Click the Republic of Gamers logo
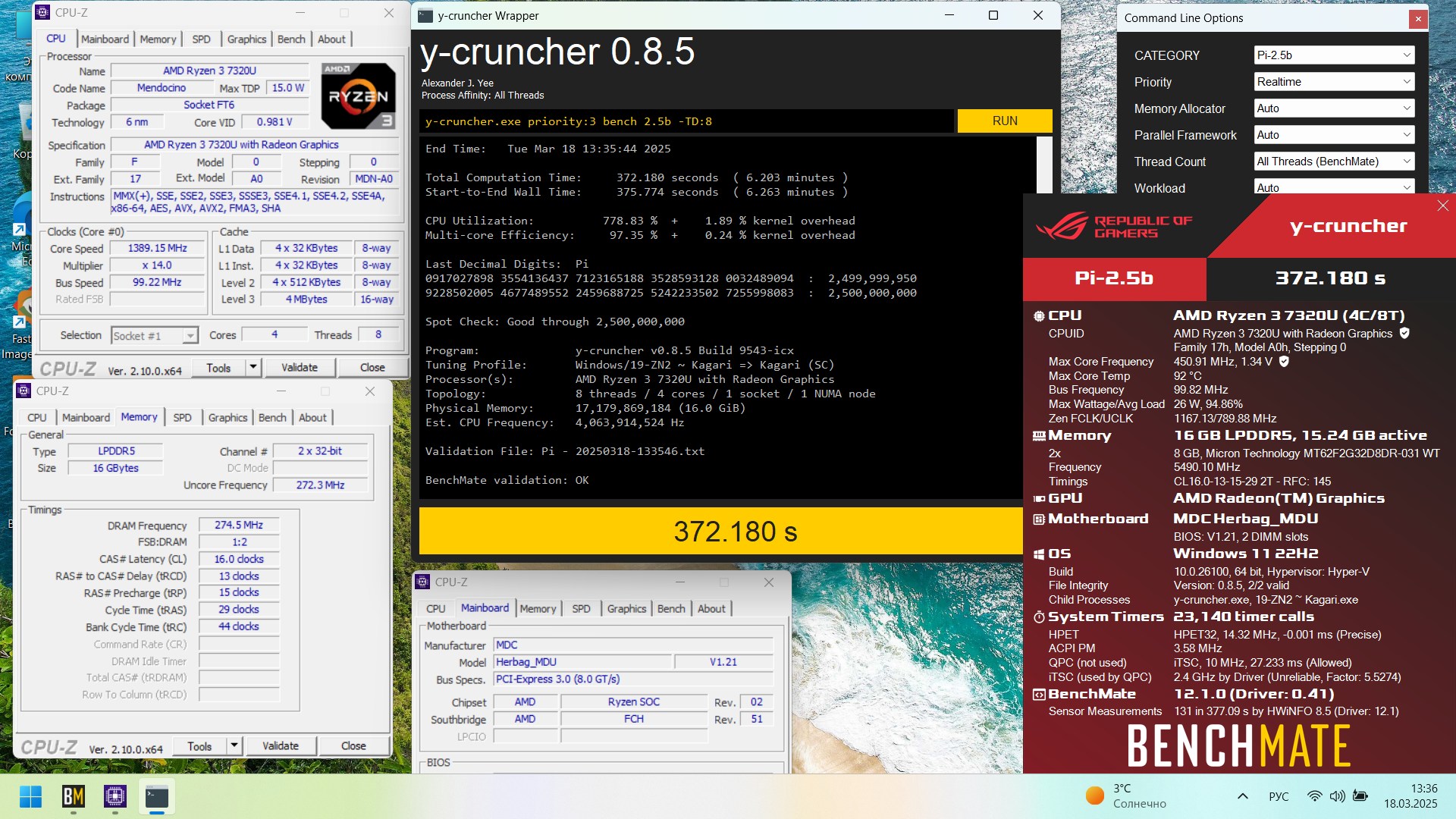Image resolution: width=1456 pixels, height=819 pixels. [x=1114, y=226]
